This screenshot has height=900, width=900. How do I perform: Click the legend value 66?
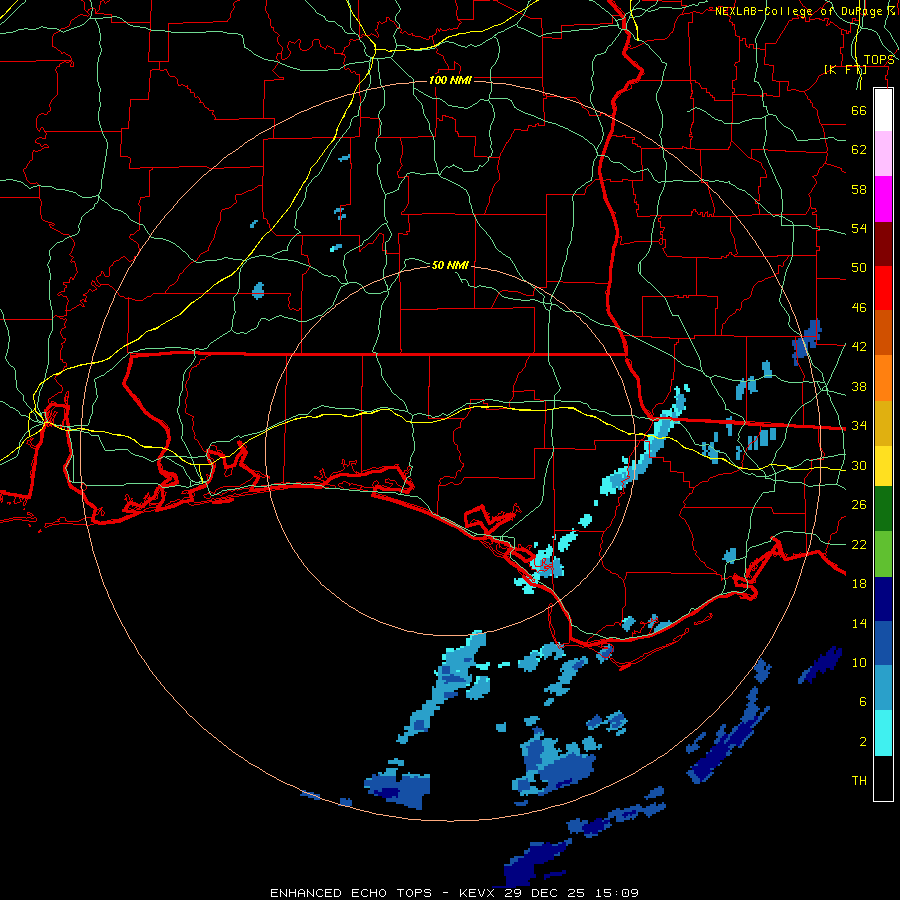pyautogui.click(x=859, y=110)
